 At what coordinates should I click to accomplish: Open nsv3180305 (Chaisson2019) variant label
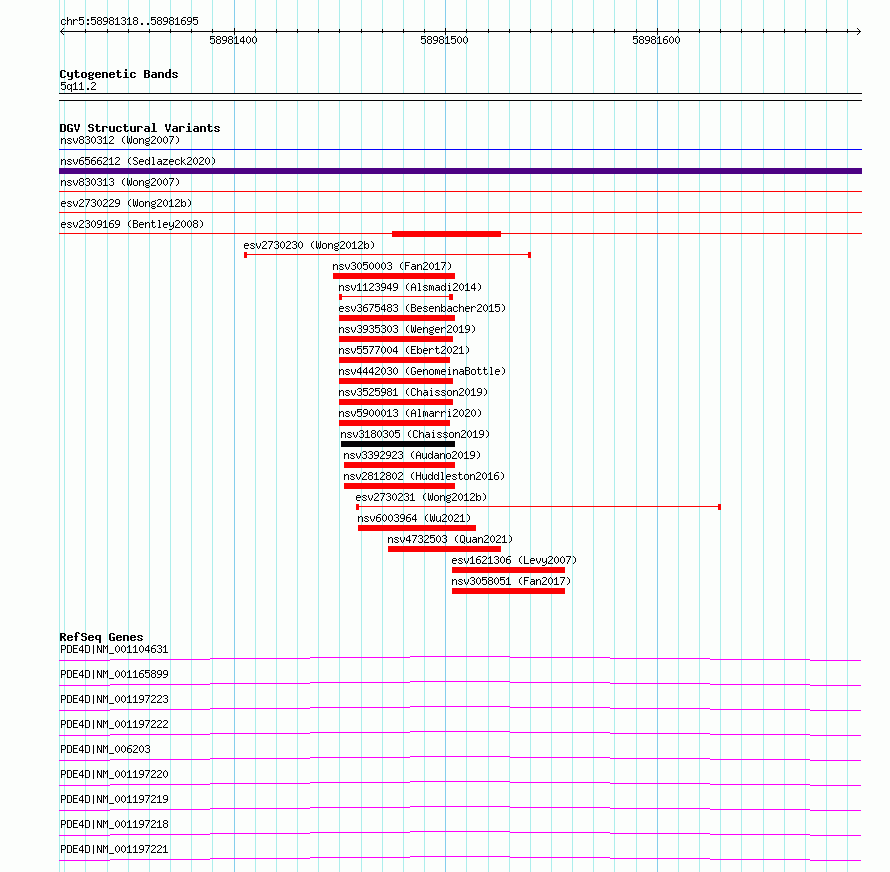coord(415,434)
